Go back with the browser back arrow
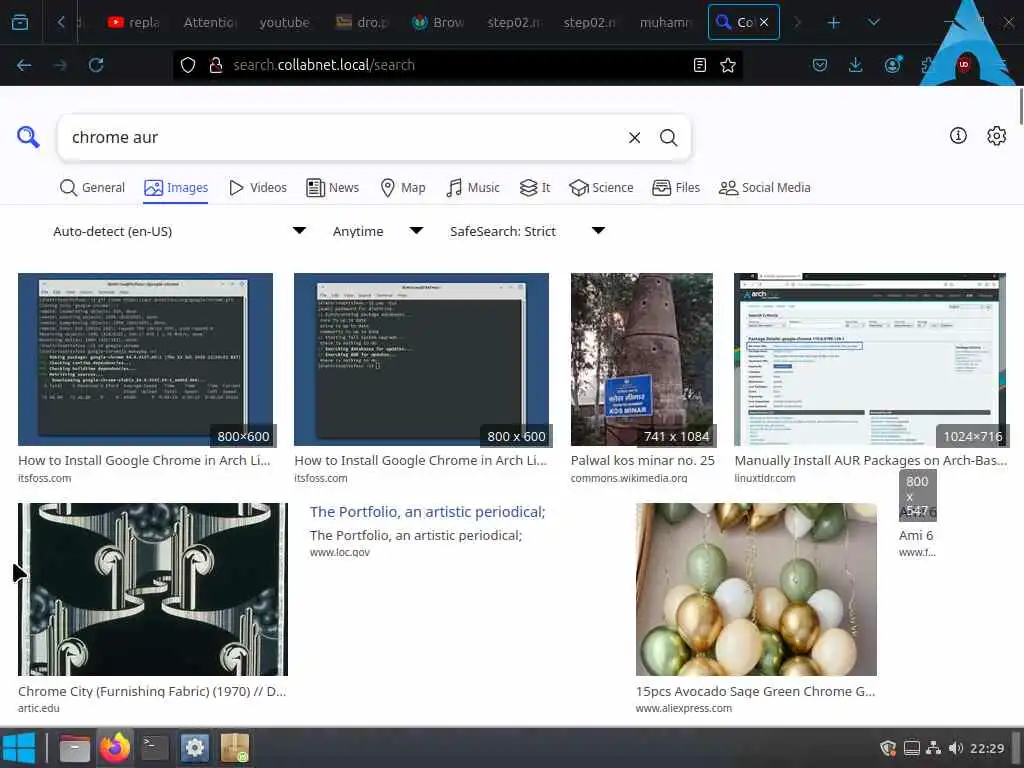Viewport: 1024px width, 768px height. 24,65
